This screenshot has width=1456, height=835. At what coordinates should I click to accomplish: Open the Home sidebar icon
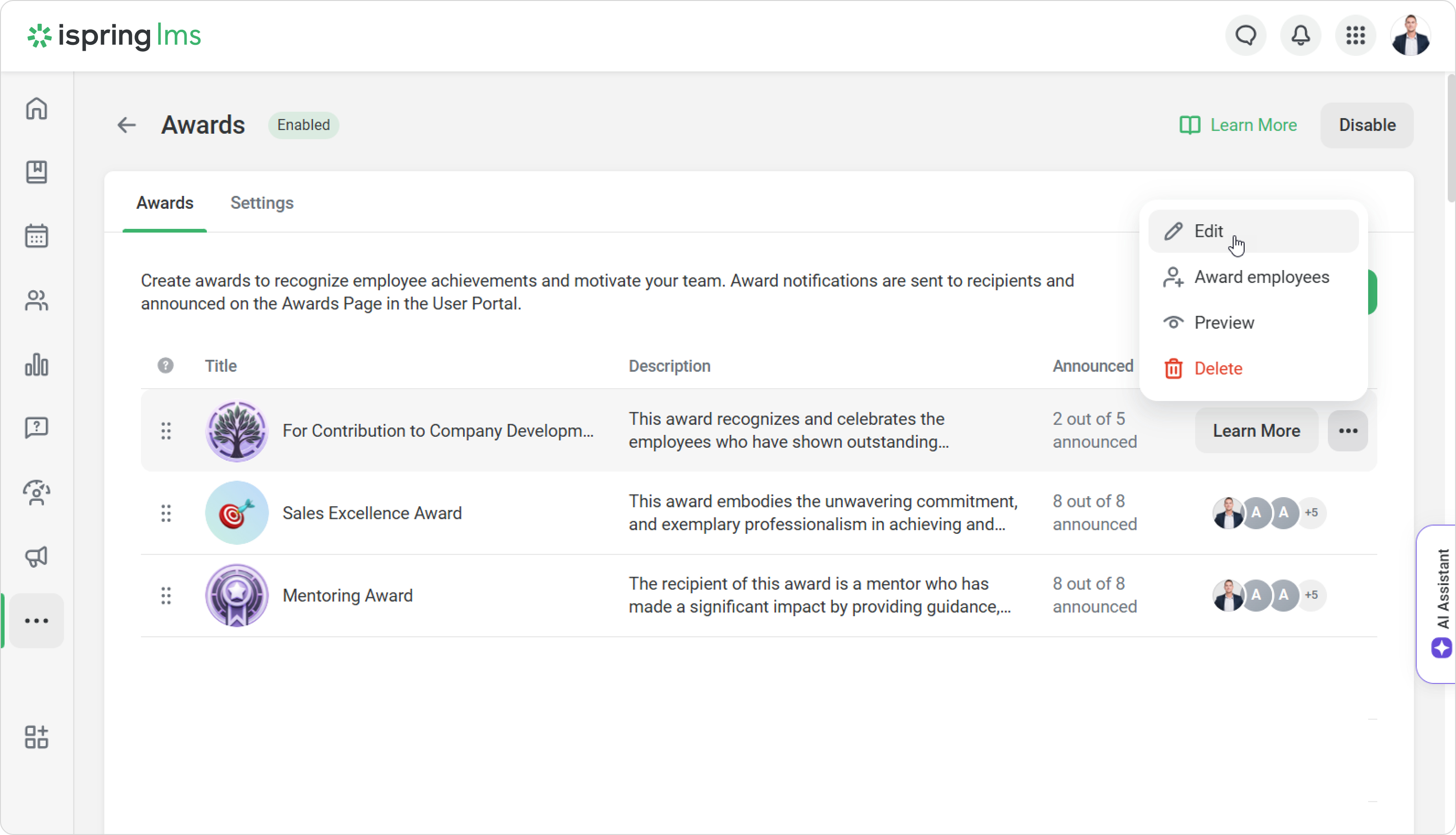(37, 108)
